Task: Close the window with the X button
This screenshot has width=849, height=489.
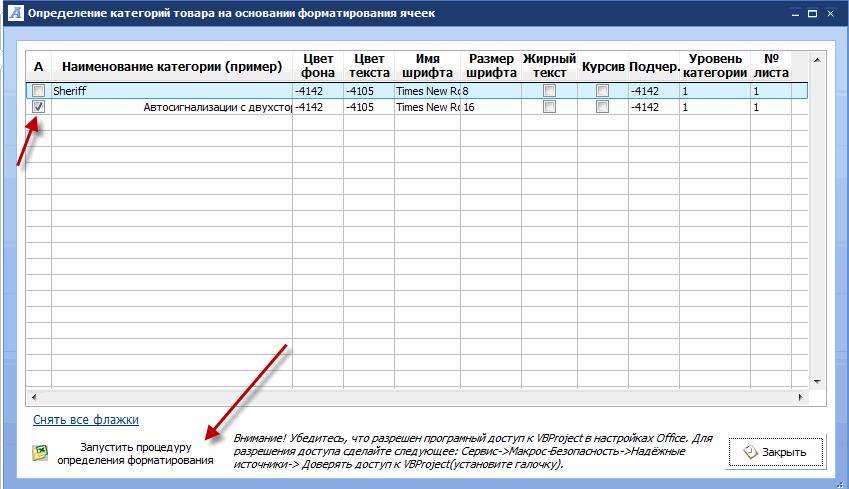Action: [x=830, y=14]
